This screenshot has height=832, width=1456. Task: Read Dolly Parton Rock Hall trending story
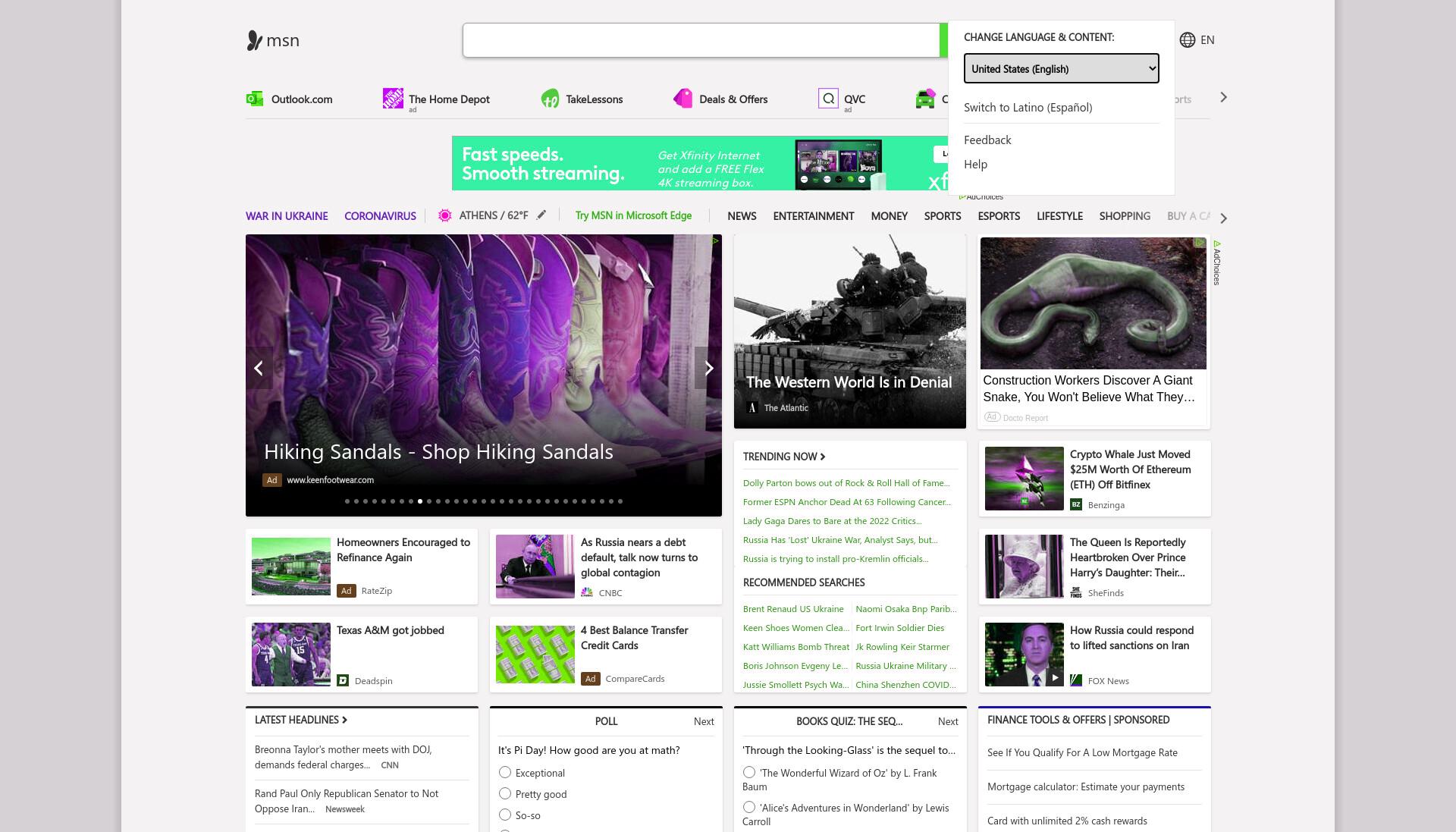[846, 483]
